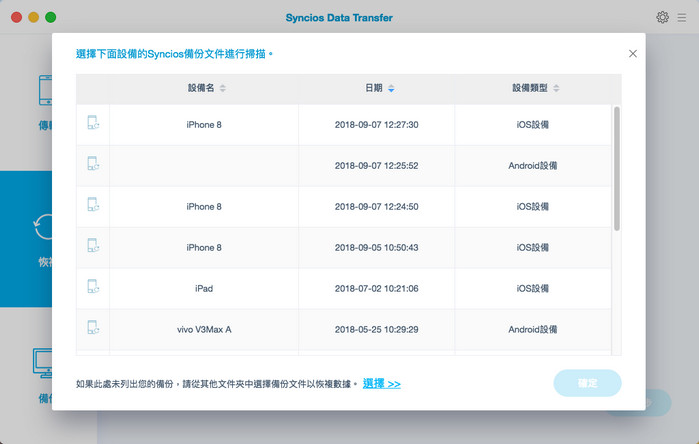Select vivo V3Max A device name
Viewport: 699px width, 444px height.
[204, 330]
